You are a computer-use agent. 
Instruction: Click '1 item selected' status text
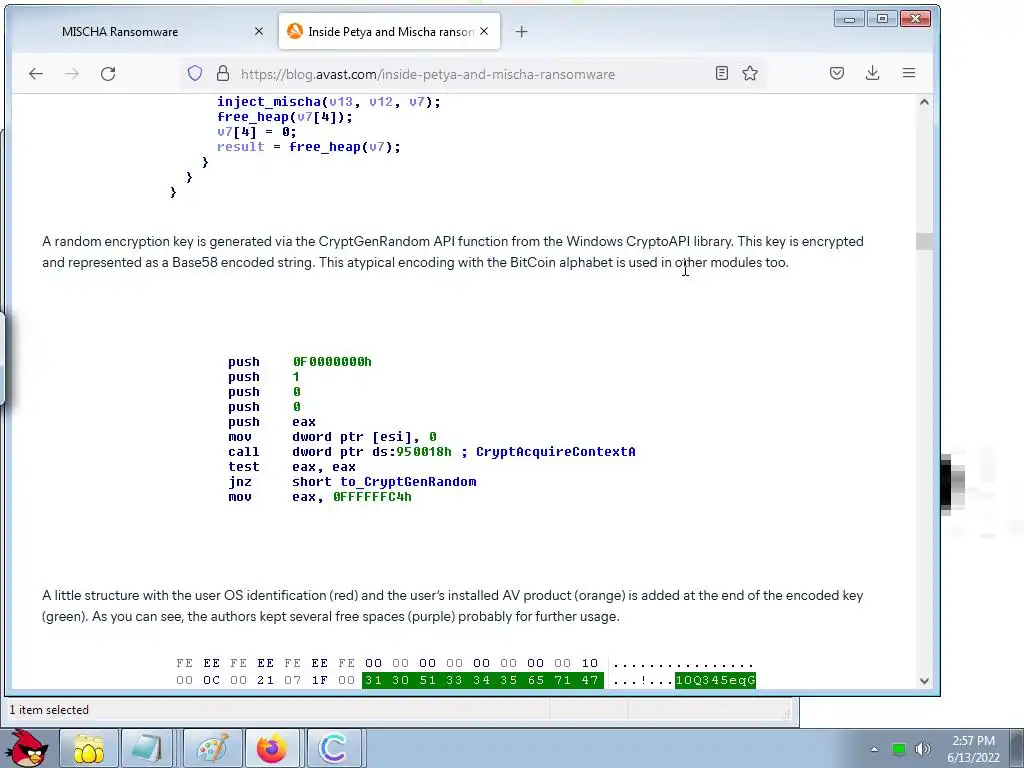coord(49,710)
